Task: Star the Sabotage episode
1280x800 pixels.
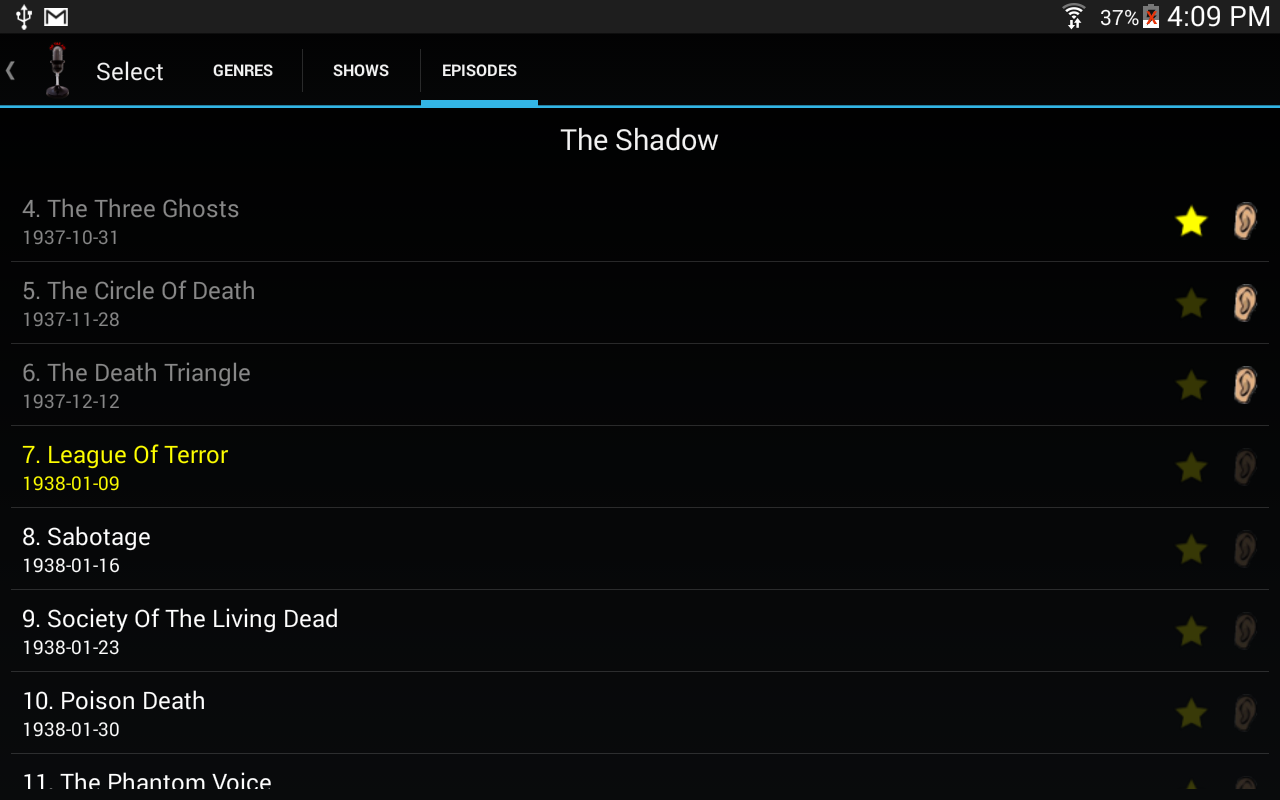Action: 1191,549
